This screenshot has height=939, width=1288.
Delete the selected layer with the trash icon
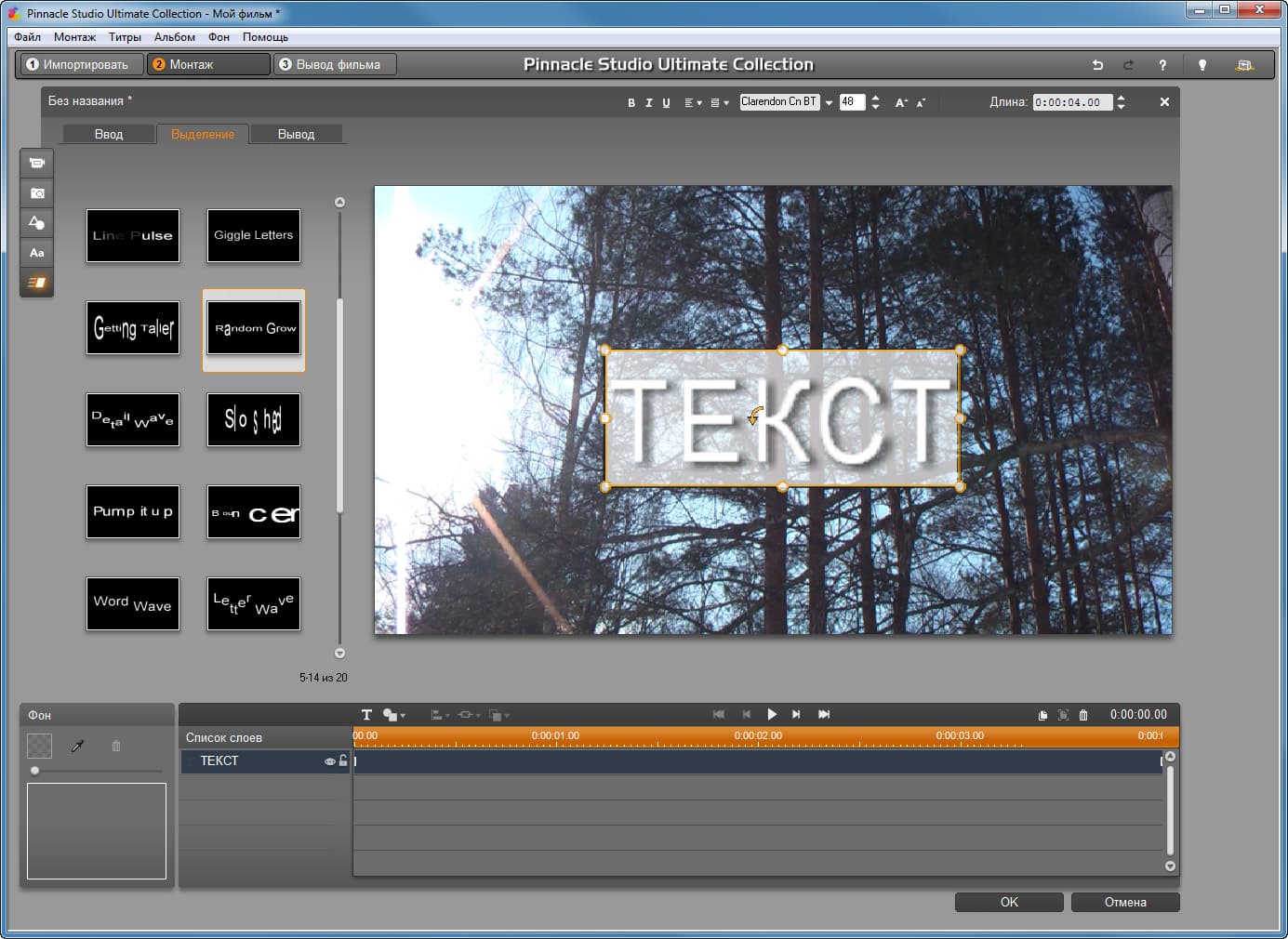[1083, 715]
